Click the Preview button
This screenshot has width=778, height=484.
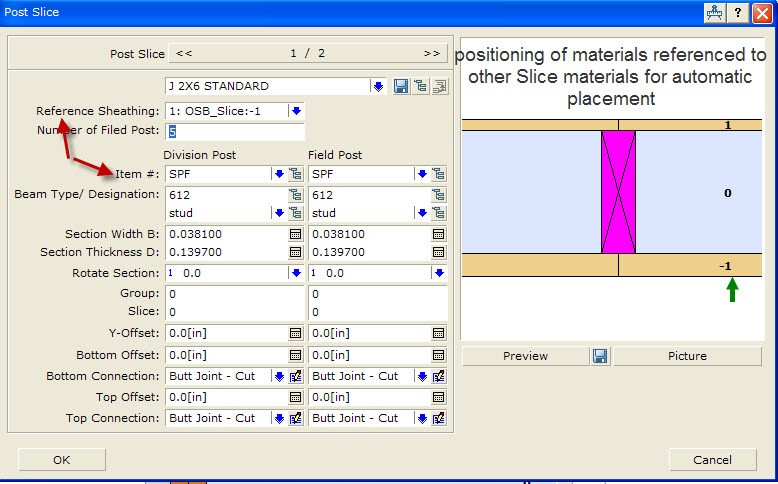click(x=525, y=356)
